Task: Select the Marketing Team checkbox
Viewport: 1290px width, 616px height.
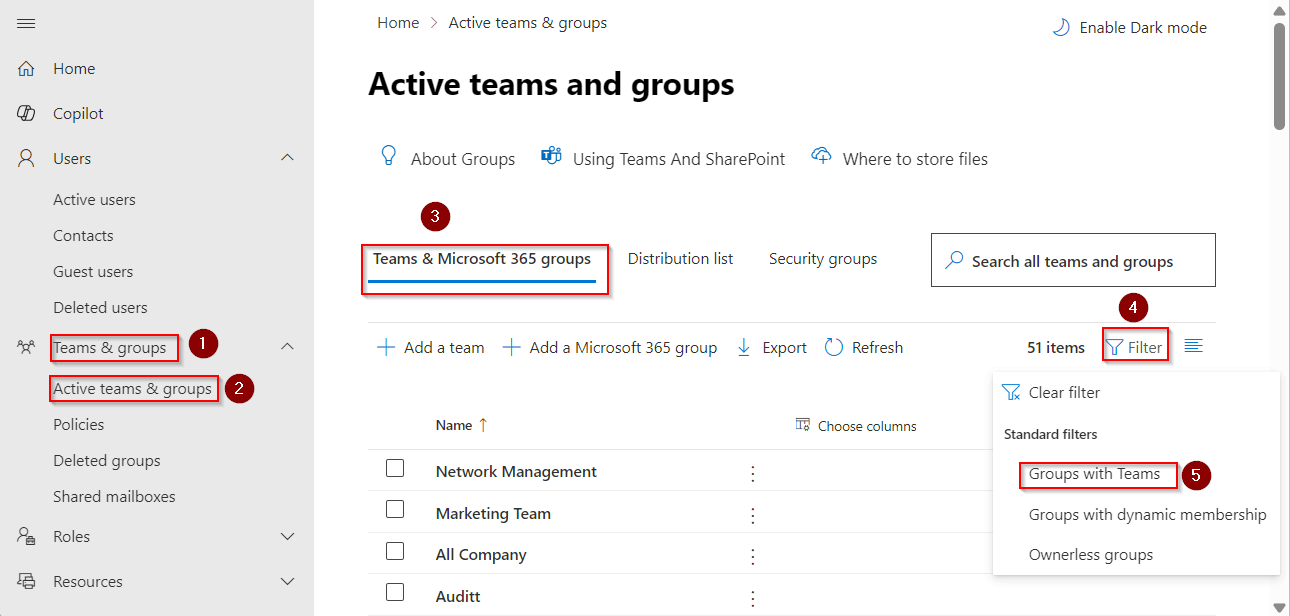Action: [395, 511]
